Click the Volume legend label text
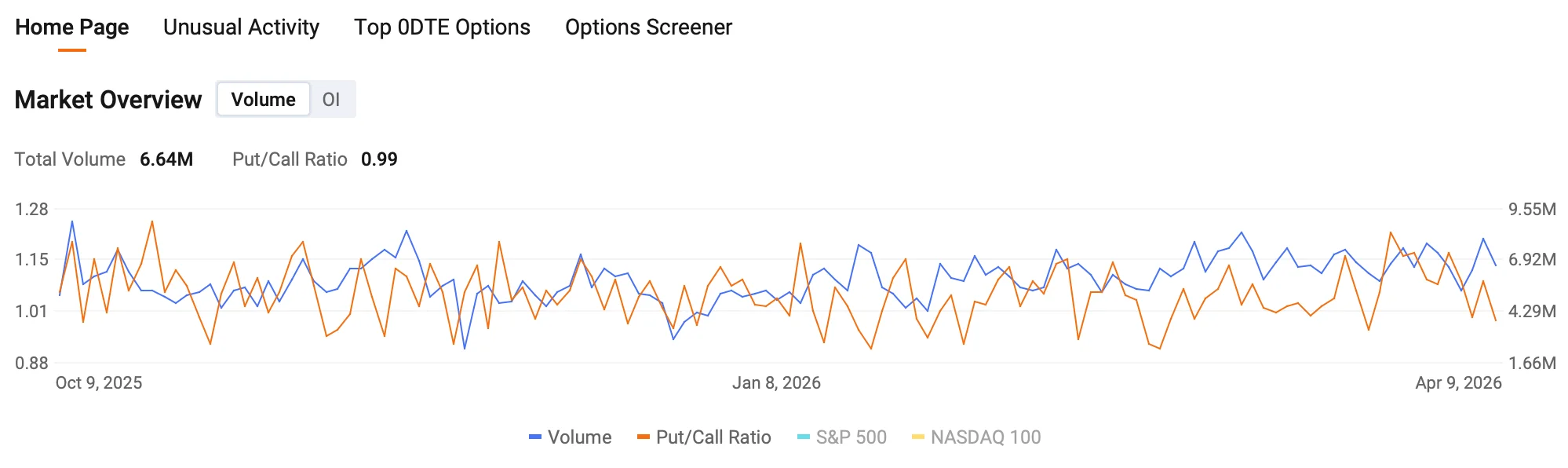 (x=581, y=437)
